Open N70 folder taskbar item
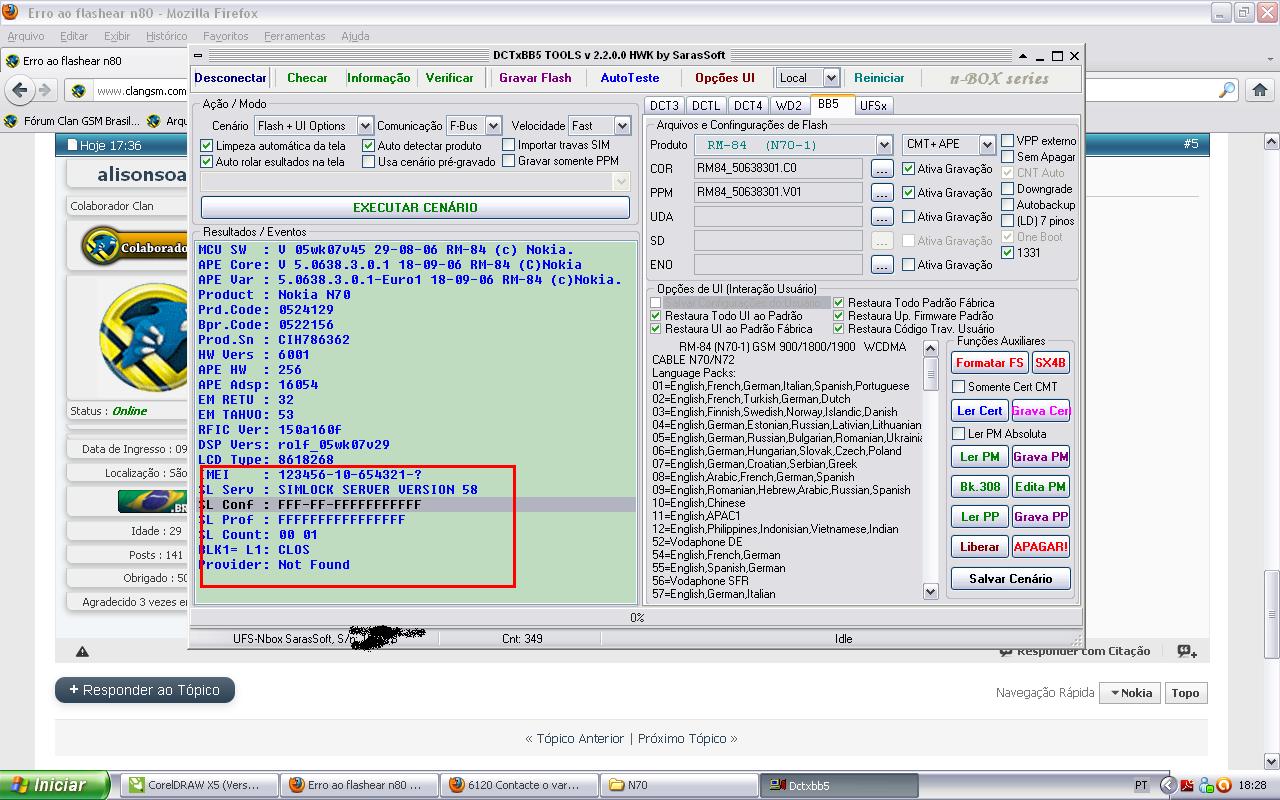 coord(680,785)
